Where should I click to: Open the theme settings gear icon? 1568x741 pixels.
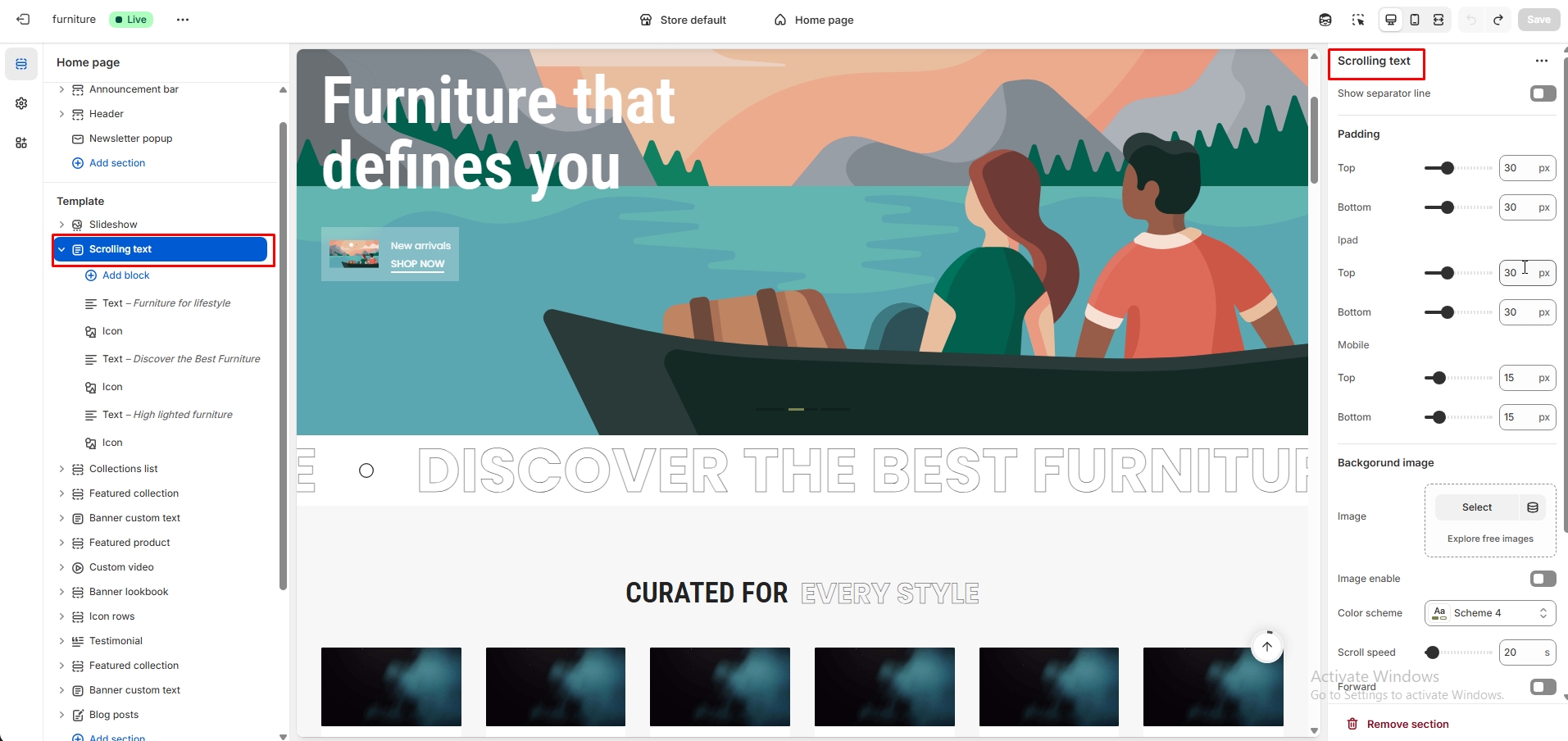pyautogui.click(x=21, y=103)
